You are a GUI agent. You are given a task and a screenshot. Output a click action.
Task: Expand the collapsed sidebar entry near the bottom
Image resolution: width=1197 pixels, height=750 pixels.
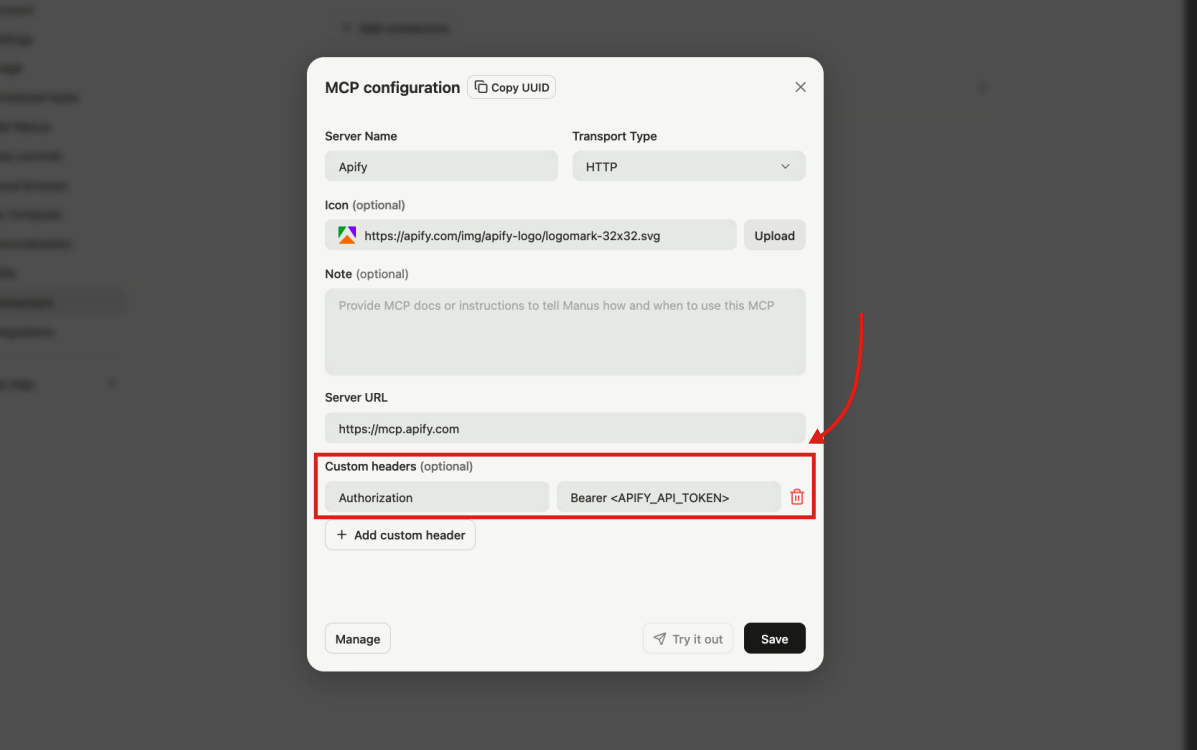(111, 383)
